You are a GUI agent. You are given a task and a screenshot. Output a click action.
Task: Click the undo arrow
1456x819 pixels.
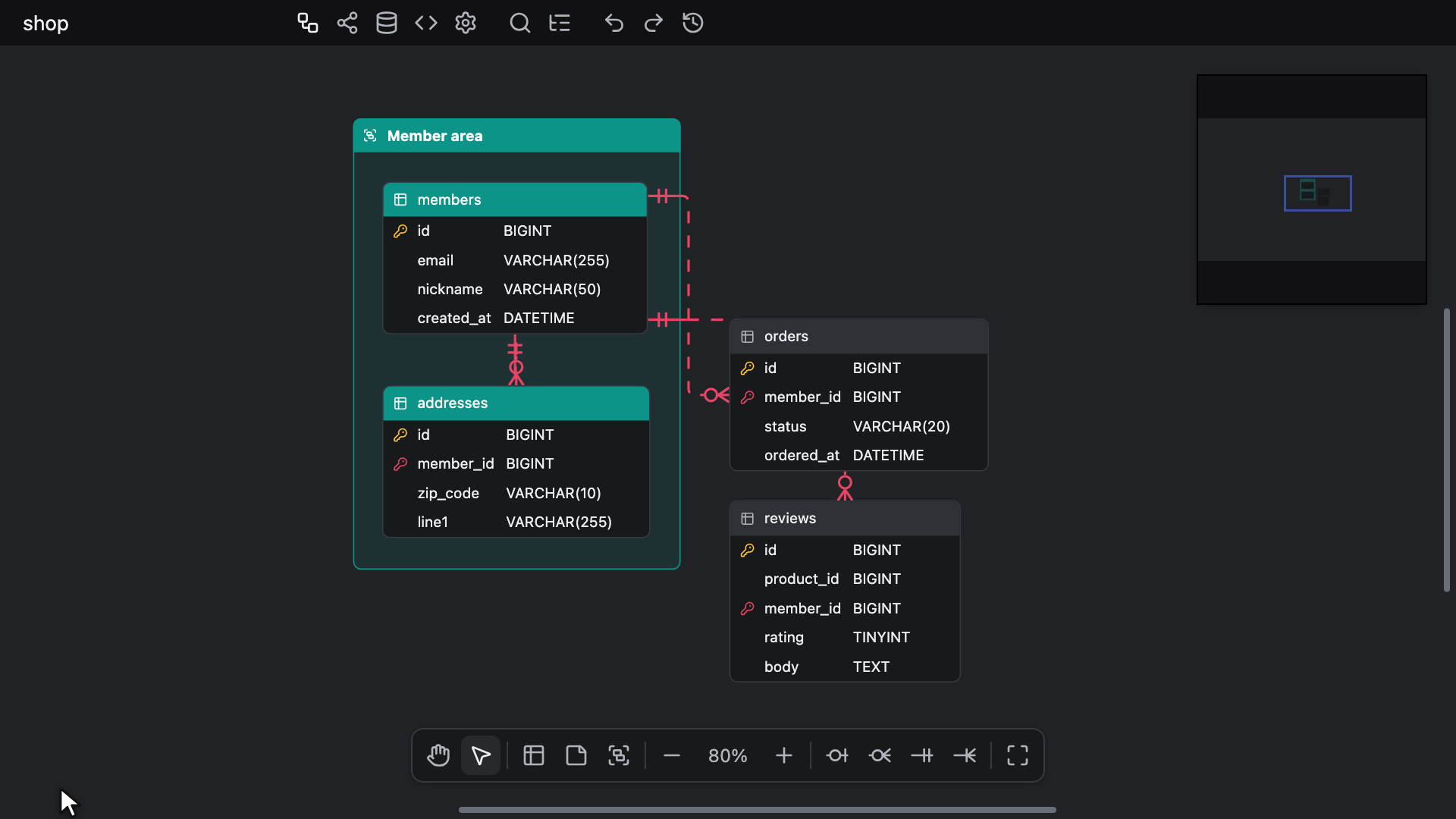point(614,23)
